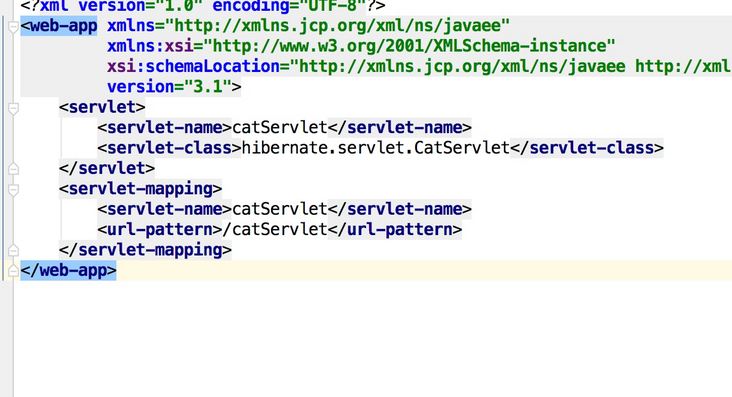Click the opening <servlet> tag

coord(102,107)
